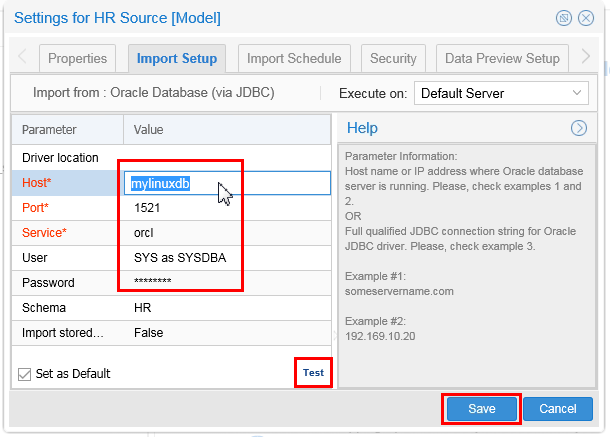This screenshot has height=437, width=610.
Task: Click the Test connection link
Action: [313, 373]
